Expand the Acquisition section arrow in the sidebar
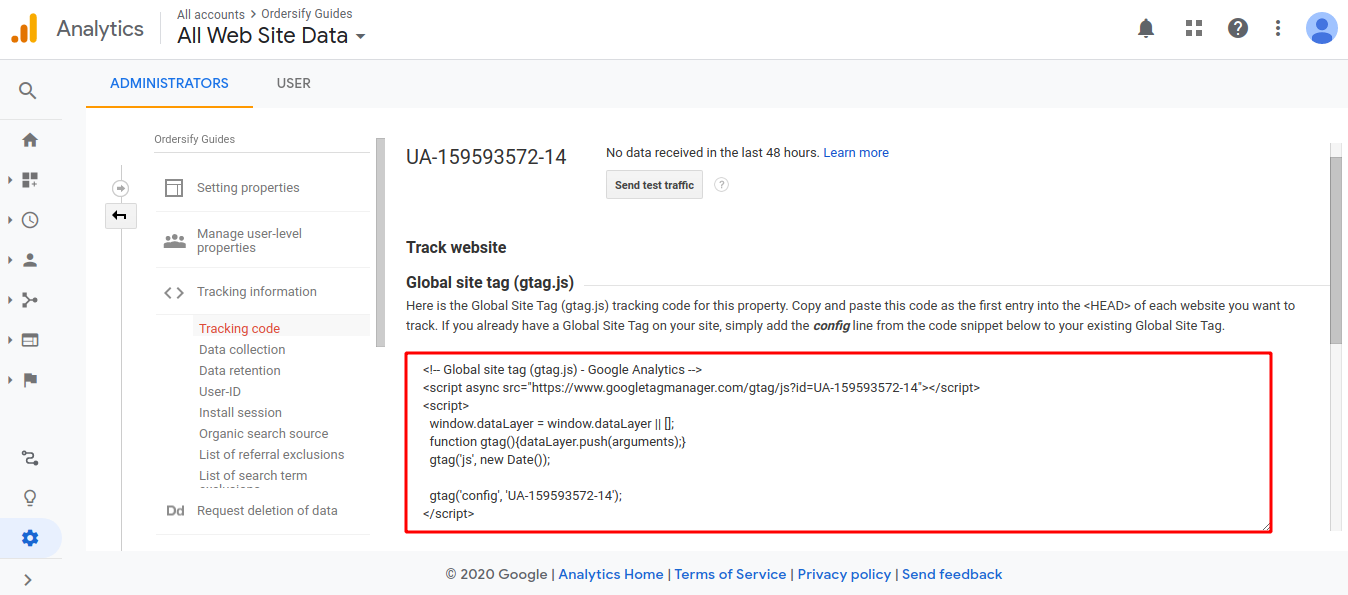This screenshot has width=1348, height=595. click(10, 300)
